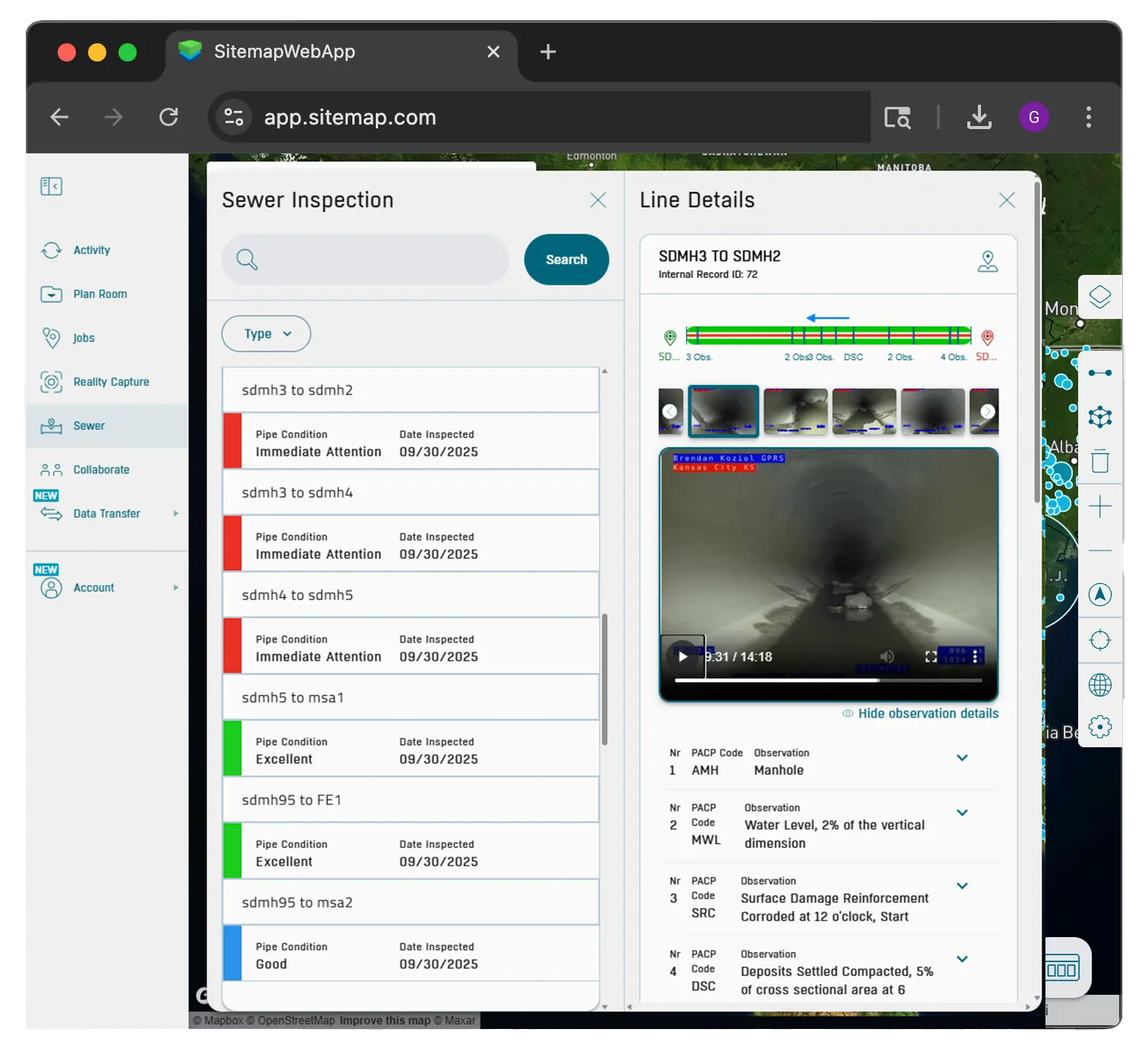Select the second observation thumbnail
1148x1051 pixels.
pyautogui.click(x=796, y=411)
